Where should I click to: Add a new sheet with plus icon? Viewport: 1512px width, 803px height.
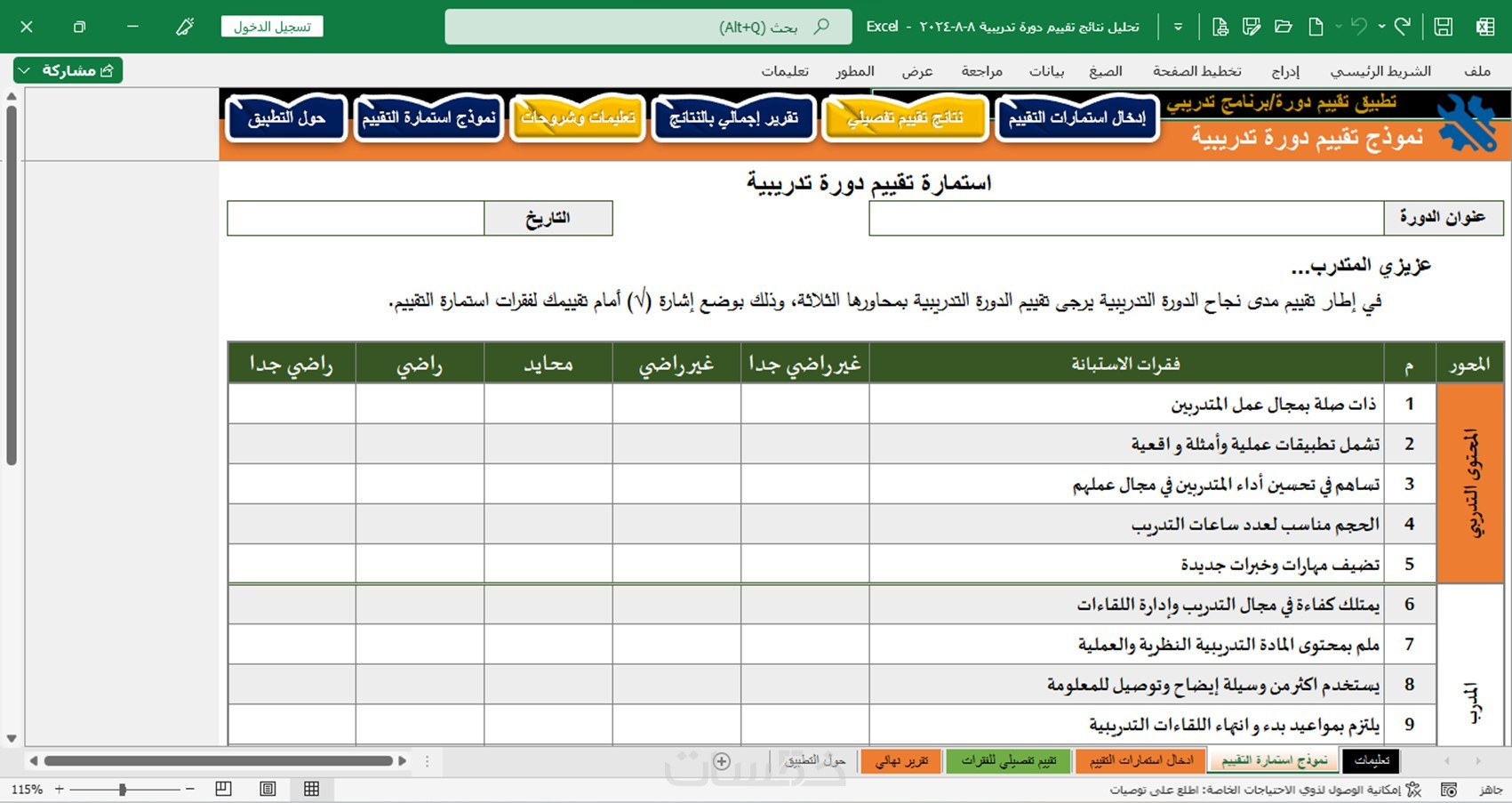(x=722, y=761)
